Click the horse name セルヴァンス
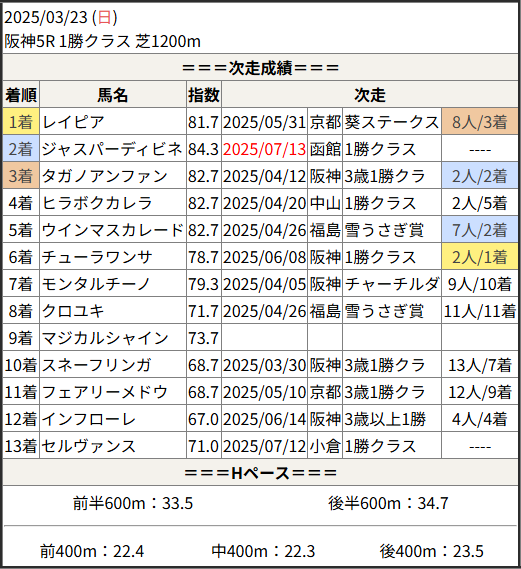The image size is (521, 569). (x=89, y=446)
